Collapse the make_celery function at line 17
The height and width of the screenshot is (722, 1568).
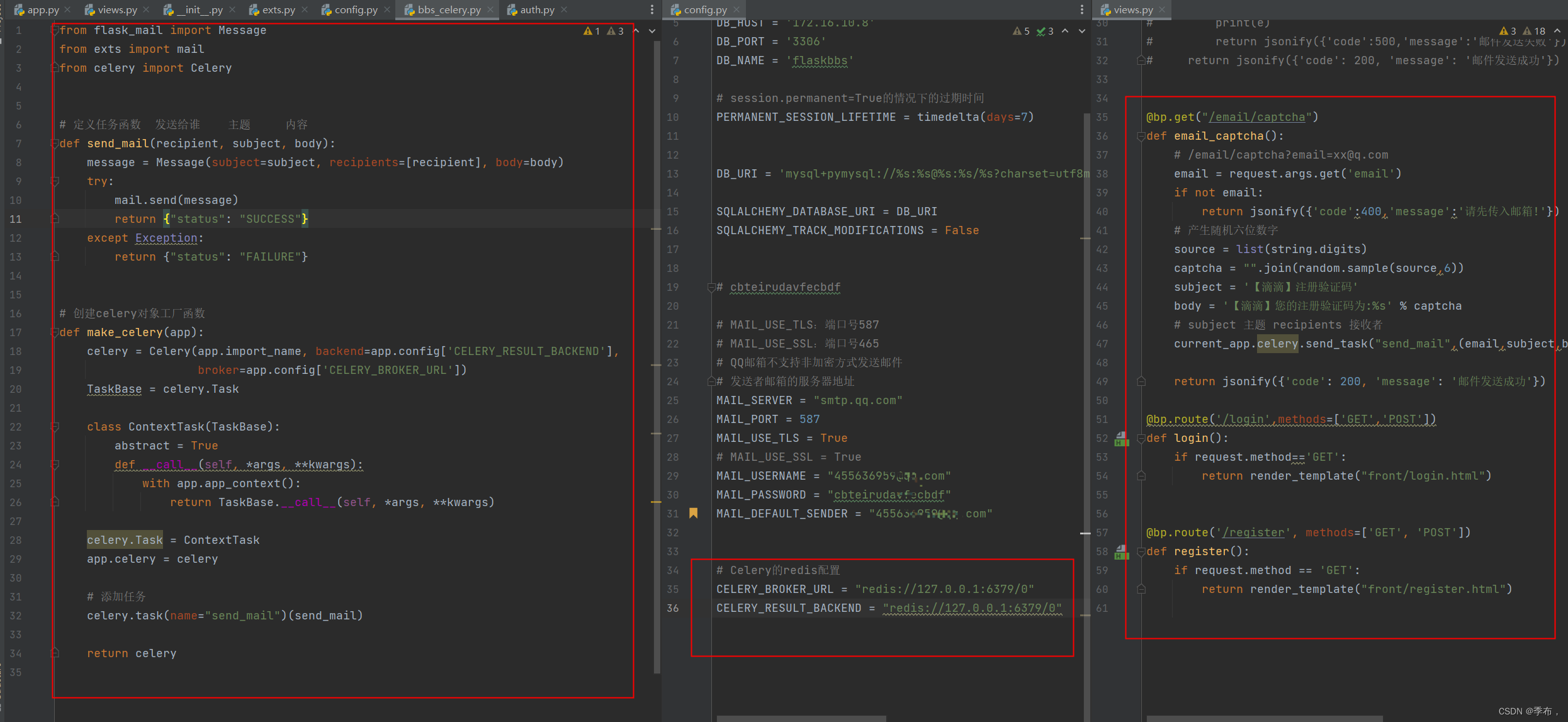tap(55, 332)
